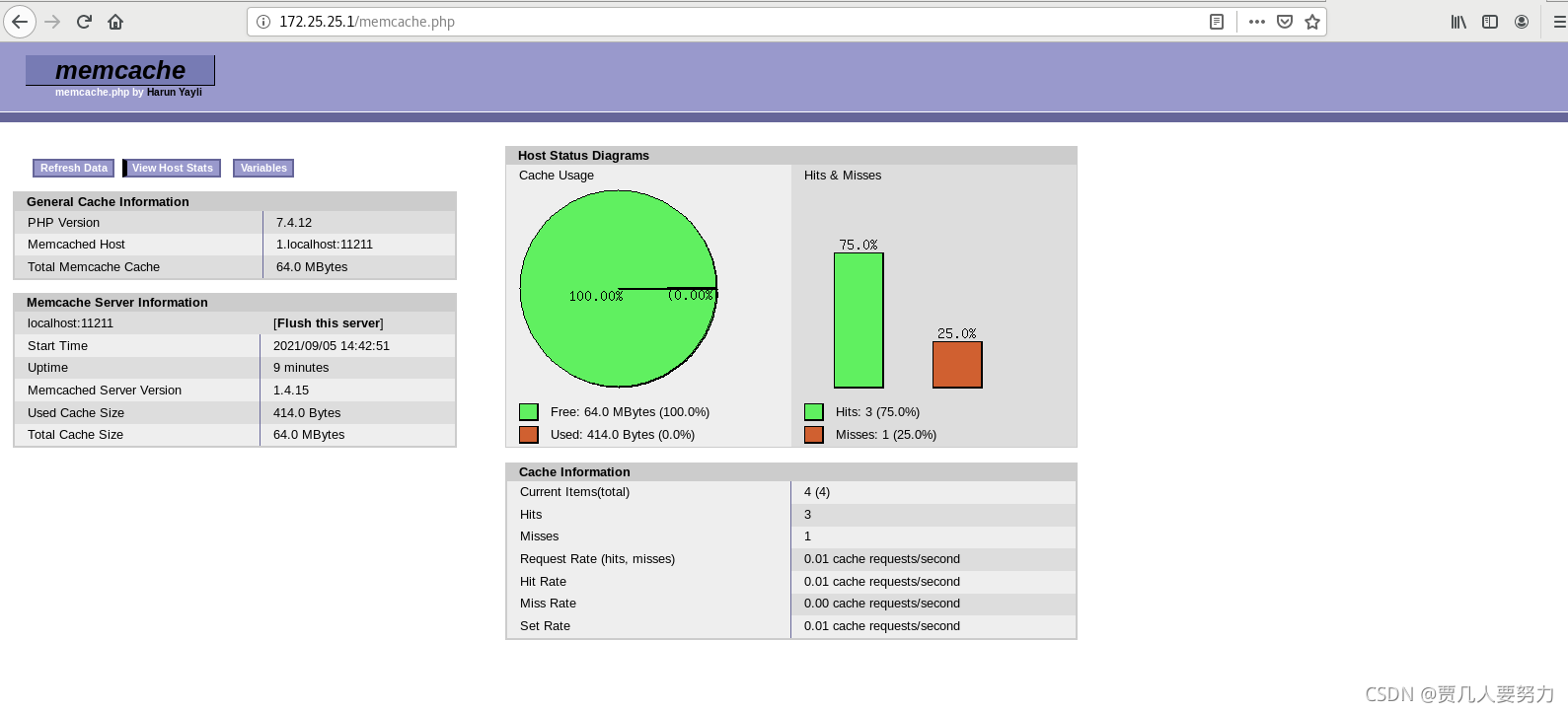Screen dimensions: 1568x713
Task: Click the Host Status Diagrams heading
Action: tap(583, 156)
